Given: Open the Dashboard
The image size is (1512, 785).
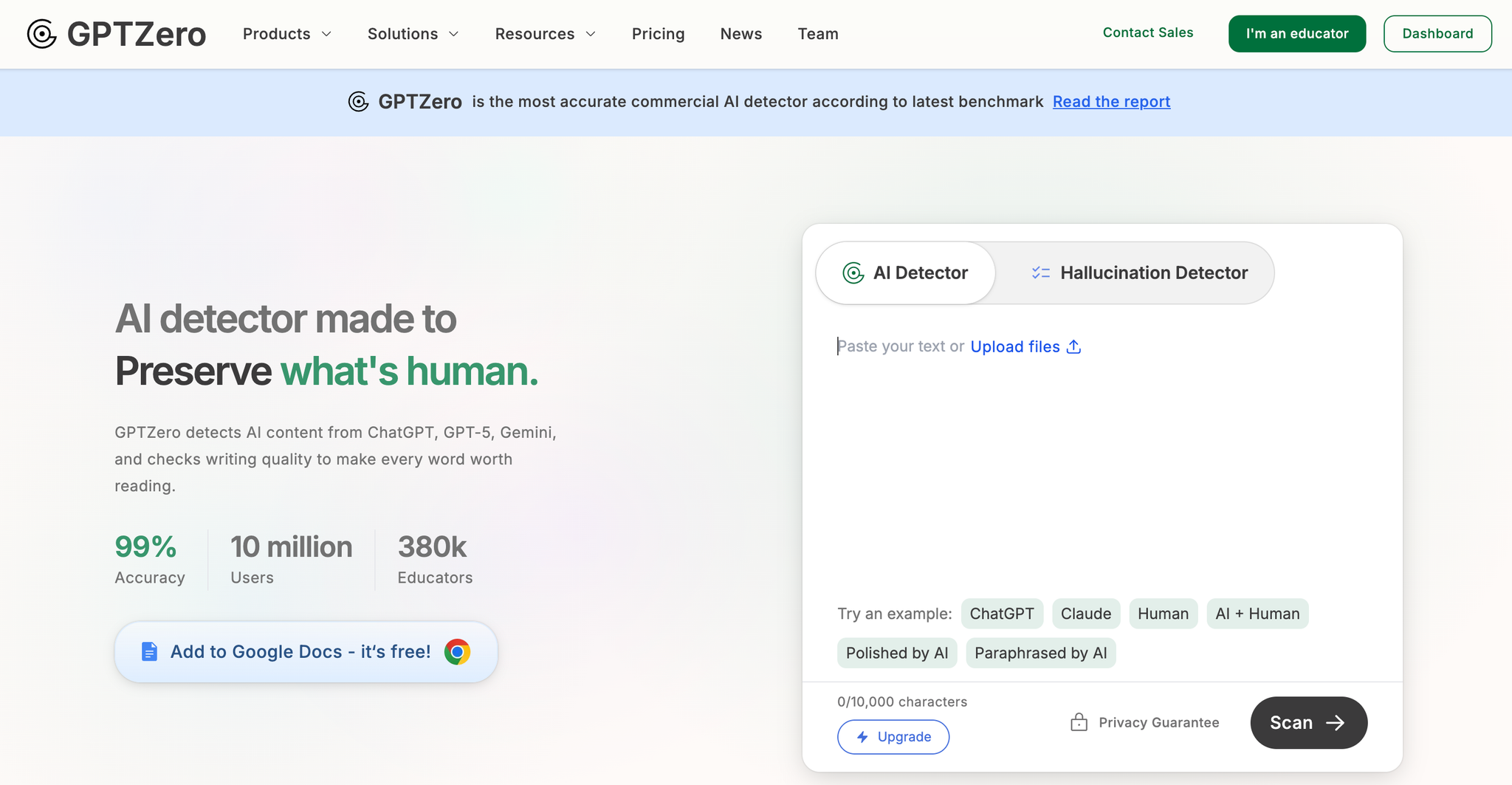Looking at the screenshot, I should pyautogui.click(x=1437, y=34).
